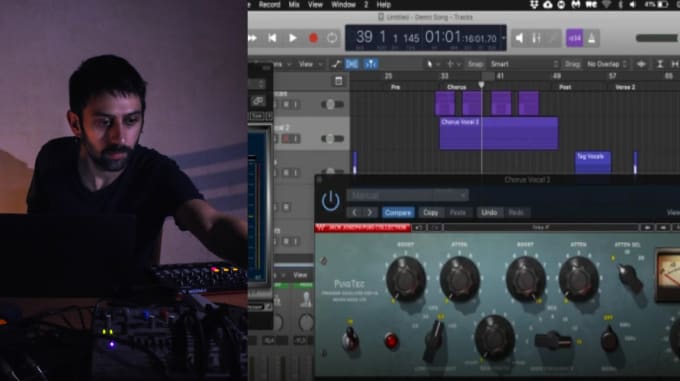Image resolution: width=680 pixels, height=381 pixels.
Task: Click the vertical auto zoom icon
Action: pyautogui.click(x=660, y=64)
